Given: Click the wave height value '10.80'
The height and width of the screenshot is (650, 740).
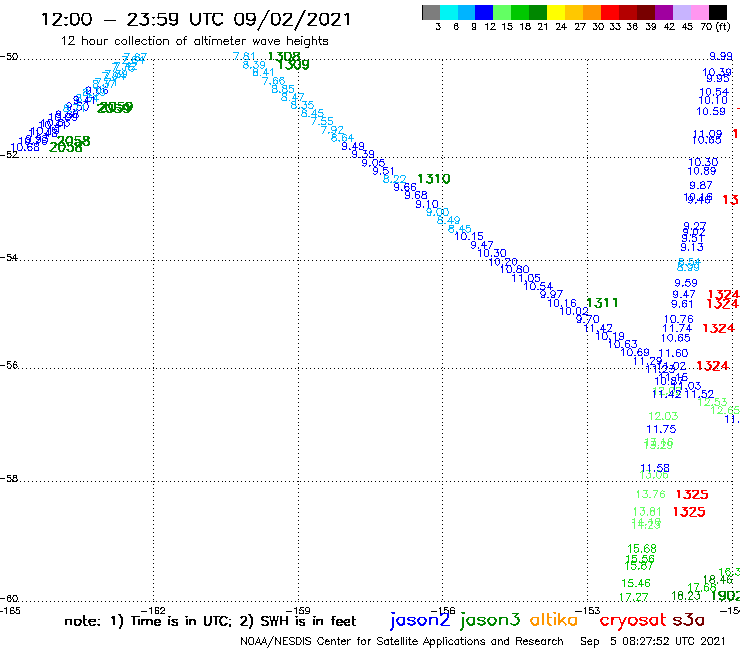Looking at the screenshot, I should point(514,269).
